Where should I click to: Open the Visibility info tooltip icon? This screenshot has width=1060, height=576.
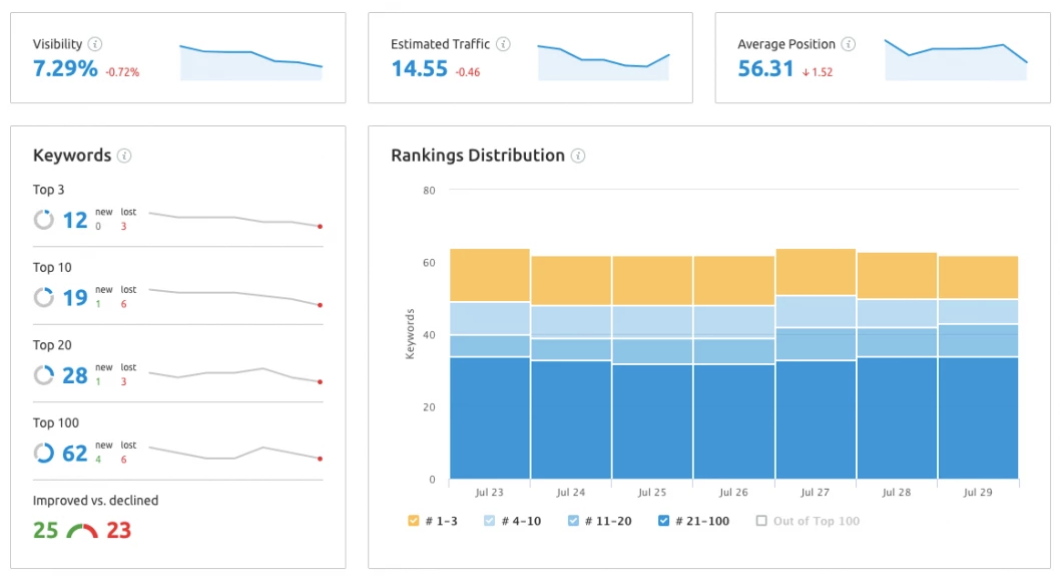(96, 44)
